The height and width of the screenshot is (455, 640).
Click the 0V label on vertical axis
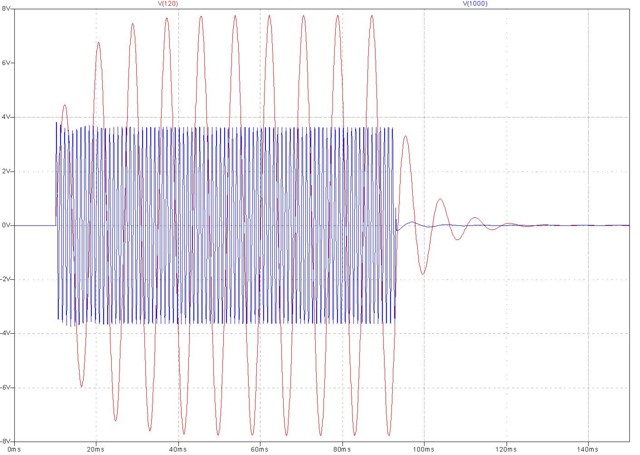6,226
